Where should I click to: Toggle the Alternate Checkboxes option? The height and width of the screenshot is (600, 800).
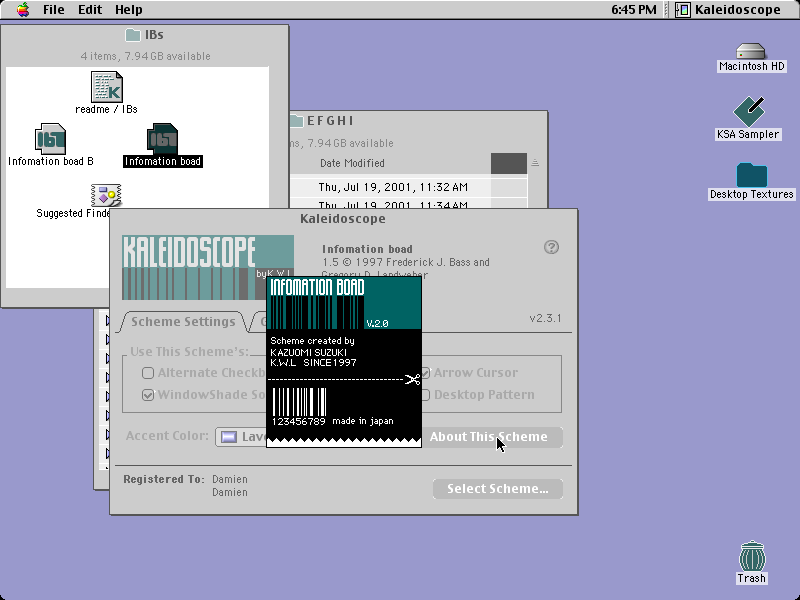click(148, 373)
